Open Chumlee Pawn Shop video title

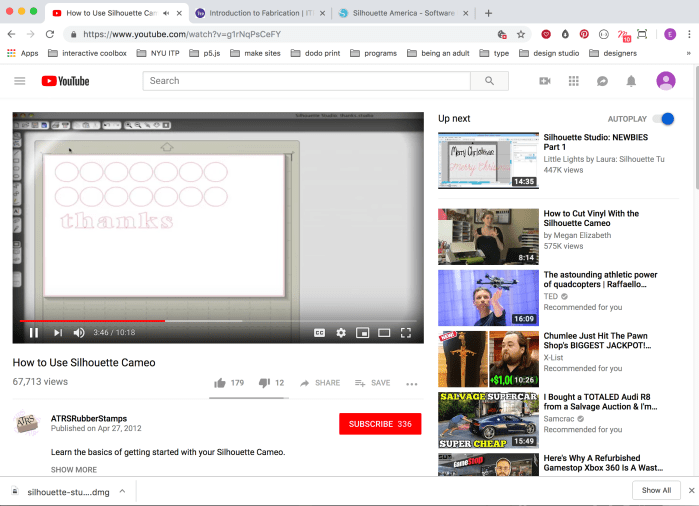(597, 341)
